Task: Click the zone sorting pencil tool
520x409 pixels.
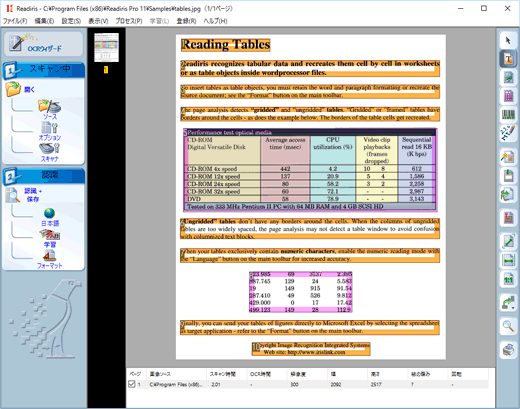Action: 508,133
